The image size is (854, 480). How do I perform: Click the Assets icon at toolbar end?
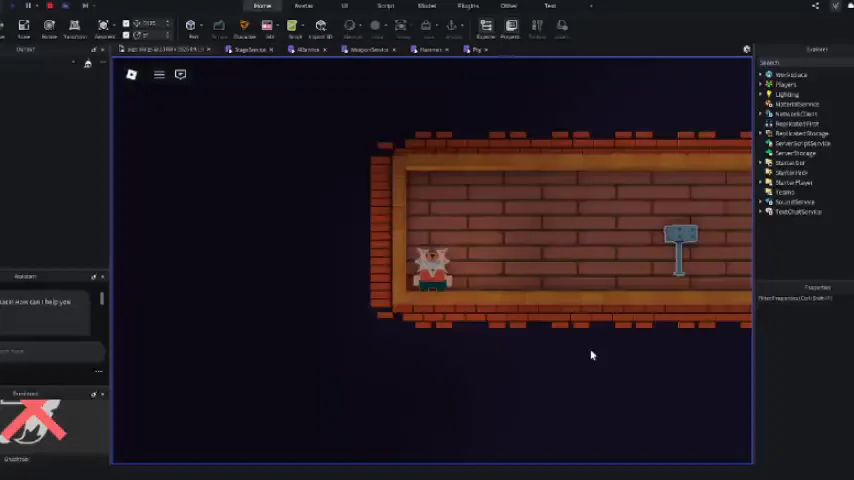coord(562,25)
